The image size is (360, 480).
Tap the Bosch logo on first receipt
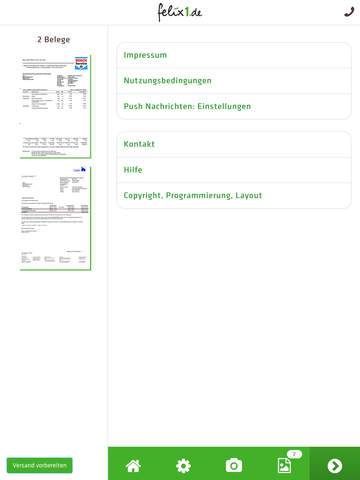click(x=81, y=63)
